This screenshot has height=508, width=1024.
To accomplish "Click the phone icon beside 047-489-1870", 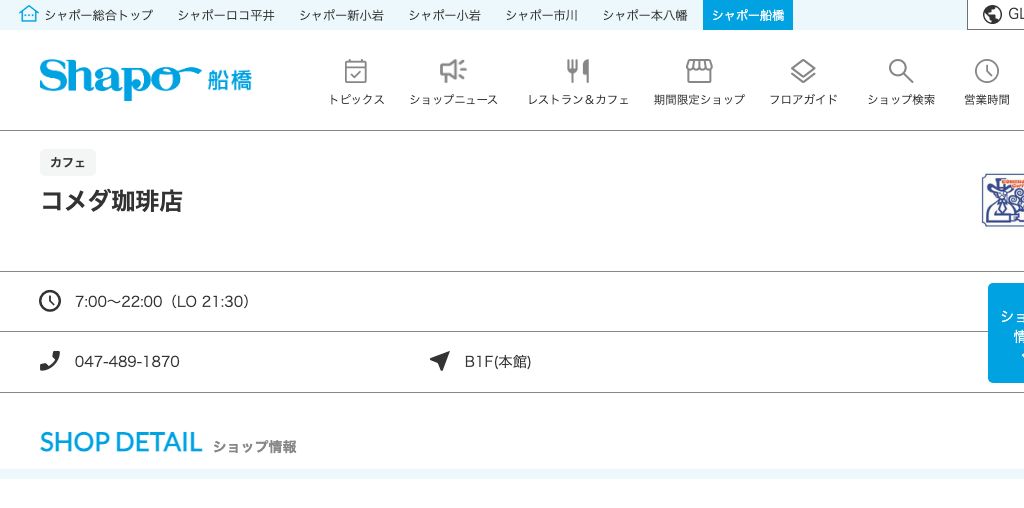I will click(50, 360).
